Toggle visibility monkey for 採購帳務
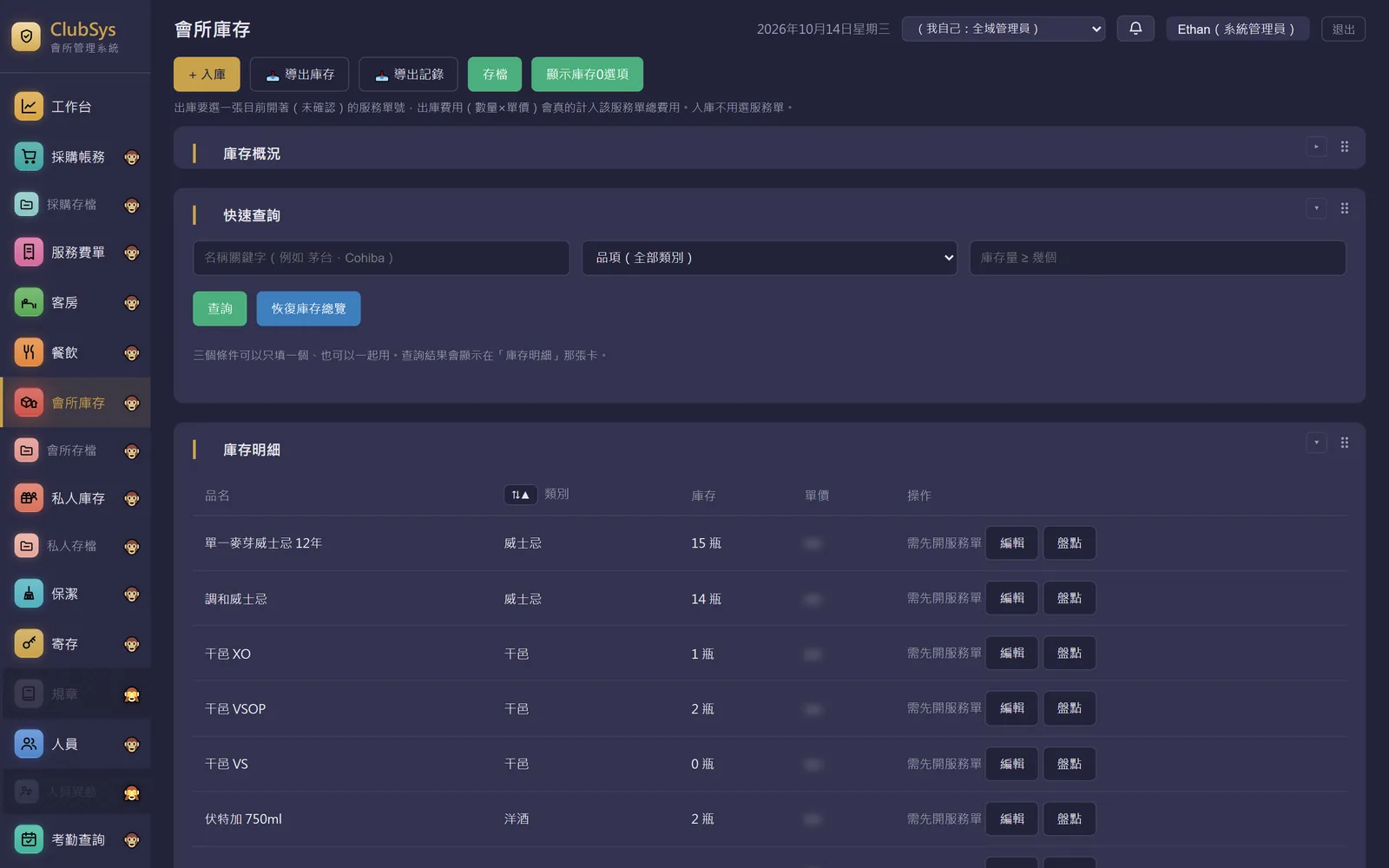1389x868 pixels. click(x=132, y=157)
